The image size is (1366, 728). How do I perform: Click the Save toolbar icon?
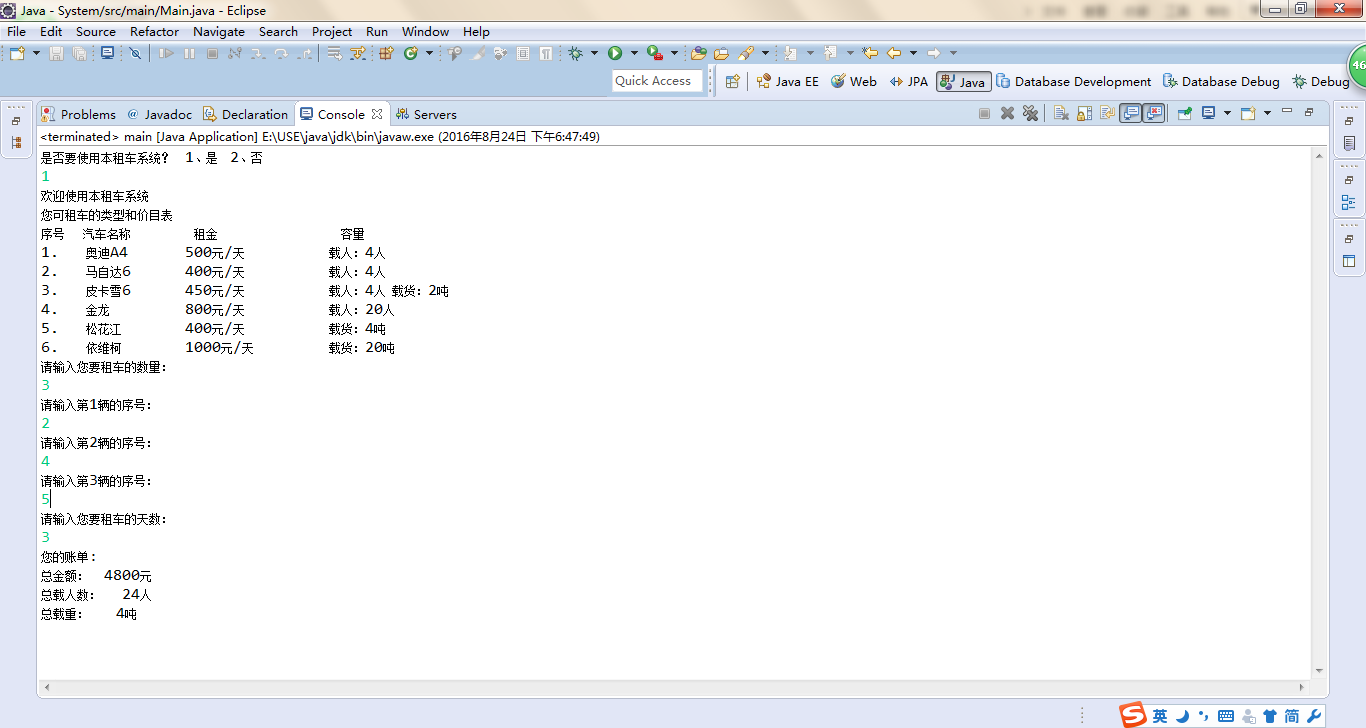[57, 53]
